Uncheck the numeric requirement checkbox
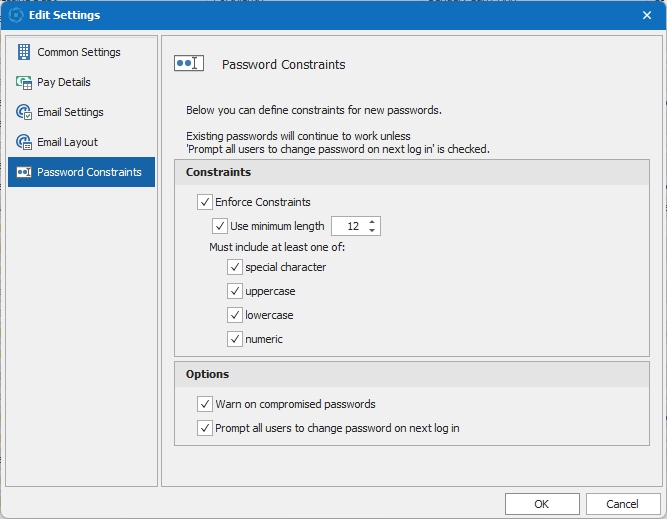Image resolution: width=667 pixels, height=519 pixels. 235,339
